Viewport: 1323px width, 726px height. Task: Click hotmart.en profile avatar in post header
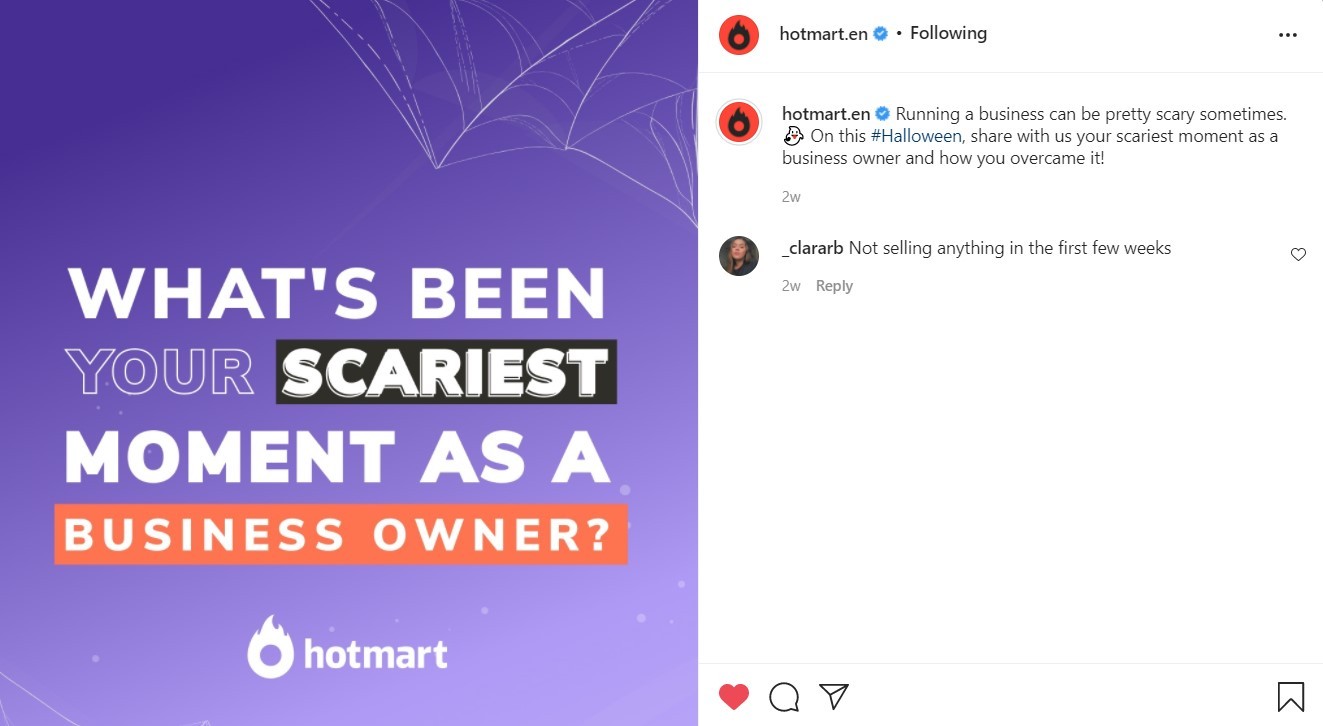[739, 35]
